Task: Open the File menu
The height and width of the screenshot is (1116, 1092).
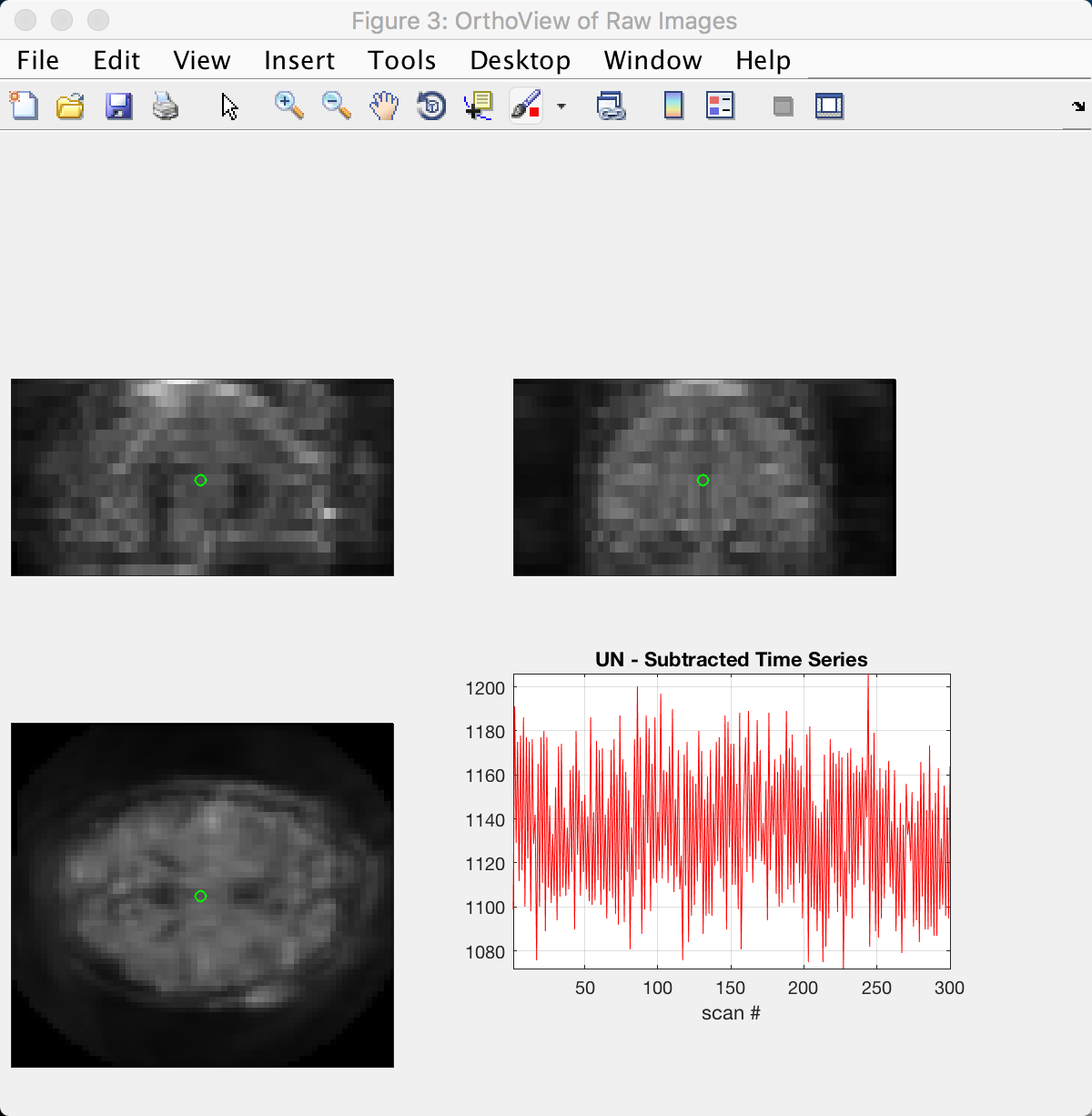Action: point(37,60)
